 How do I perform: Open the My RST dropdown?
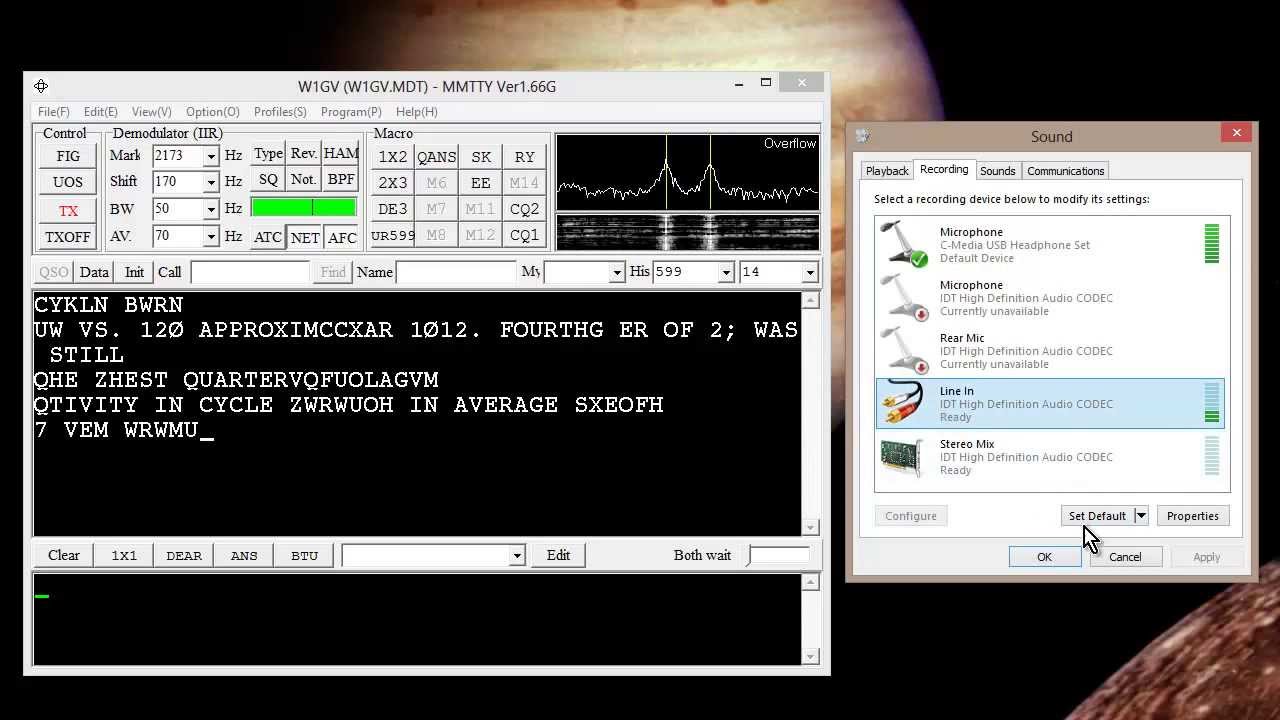click(x=616, y=272)
